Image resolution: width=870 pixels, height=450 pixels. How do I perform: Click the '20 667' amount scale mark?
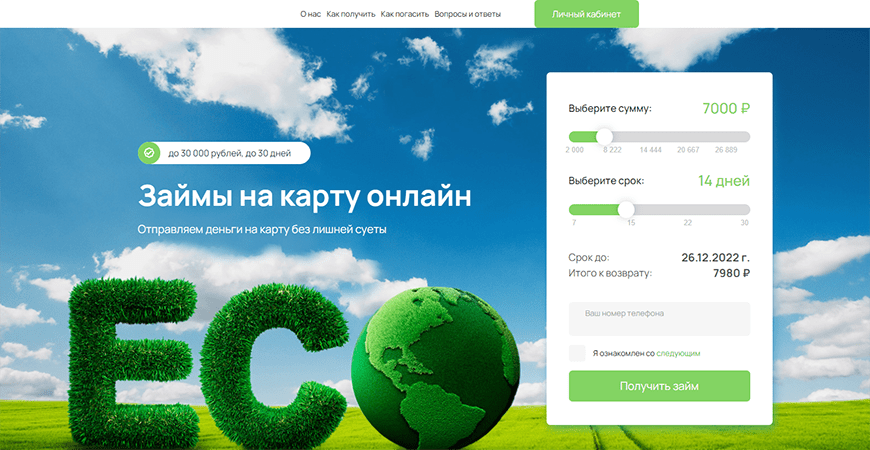[x=688, y=150]
